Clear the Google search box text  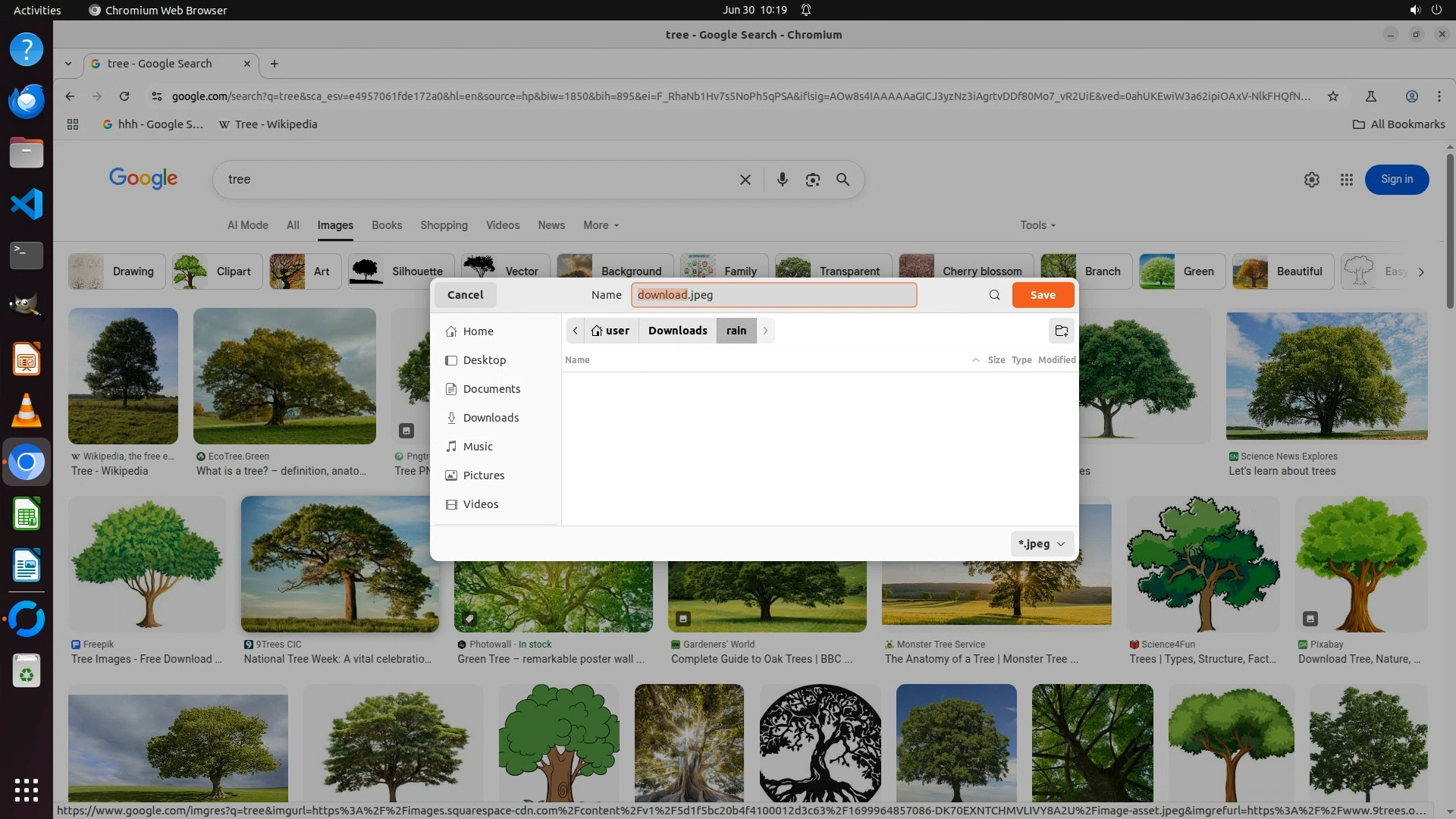click(745, 180)
